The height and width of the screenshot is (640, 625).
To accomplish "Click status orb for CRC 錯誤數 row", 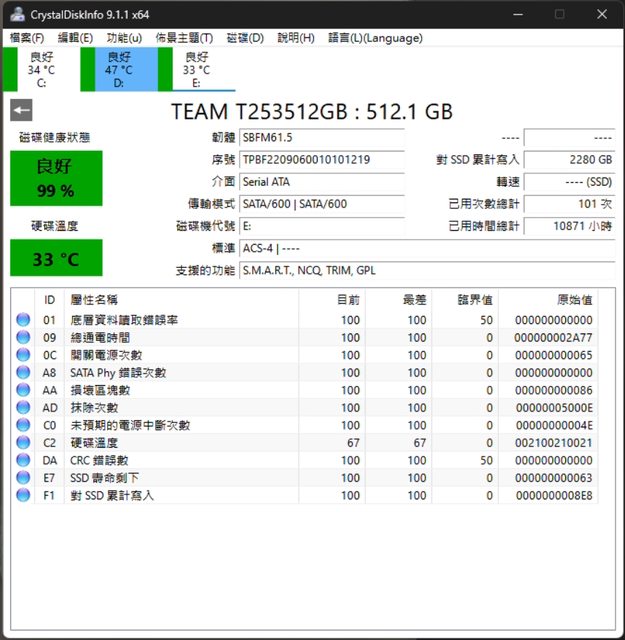I will coord(23,460).
